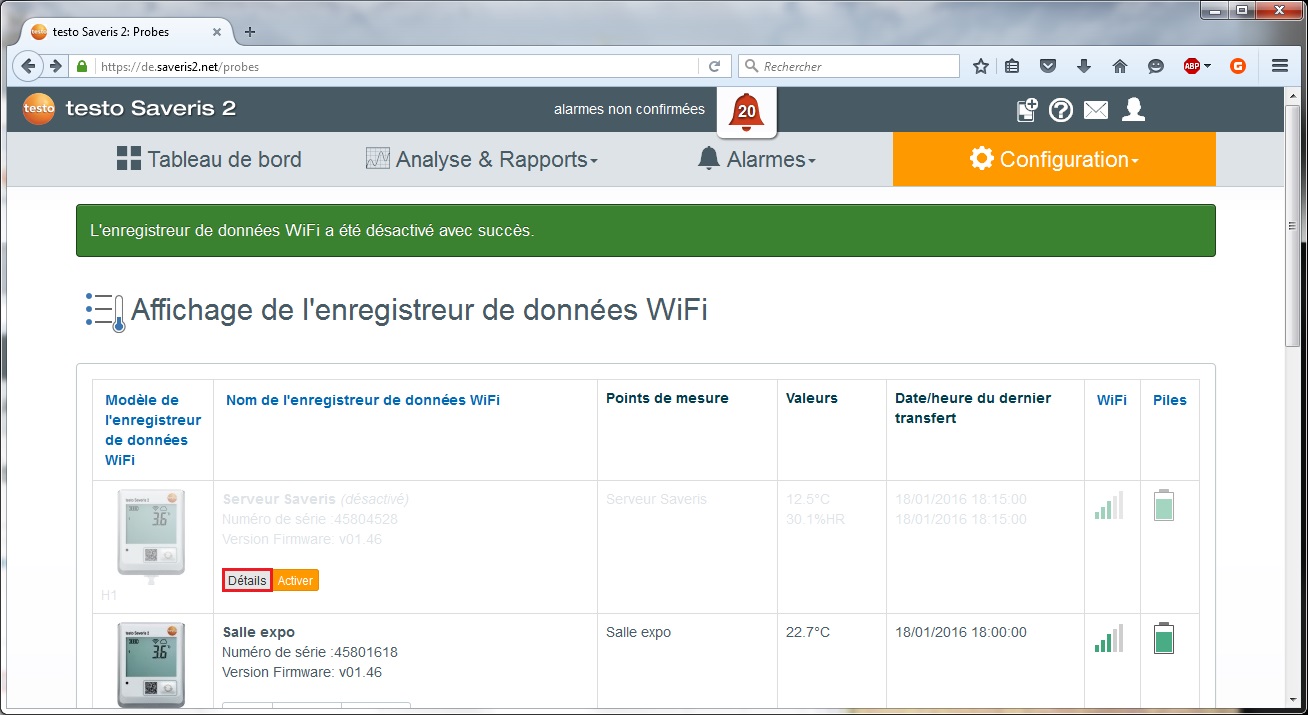Go back with the browser back arrow
The image size is (1308, 715).
[29, 66]
